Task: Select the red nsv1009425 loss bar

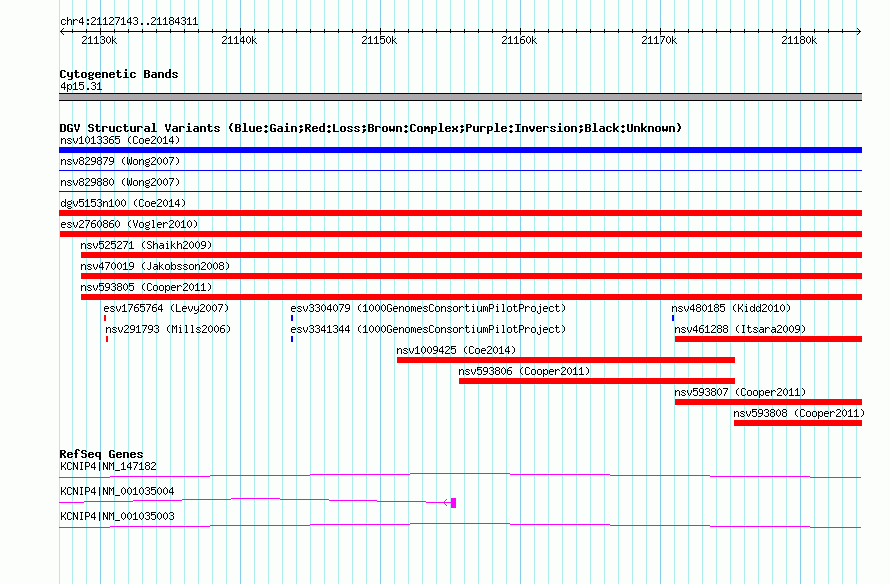Action: (566, 360)
